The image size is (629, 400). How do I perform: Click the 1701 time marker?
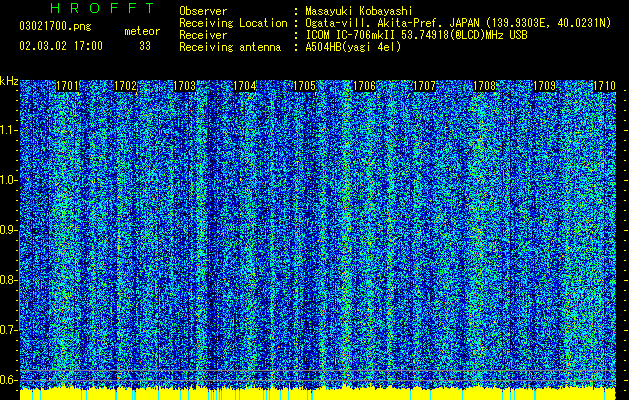[x=67, y=86]
